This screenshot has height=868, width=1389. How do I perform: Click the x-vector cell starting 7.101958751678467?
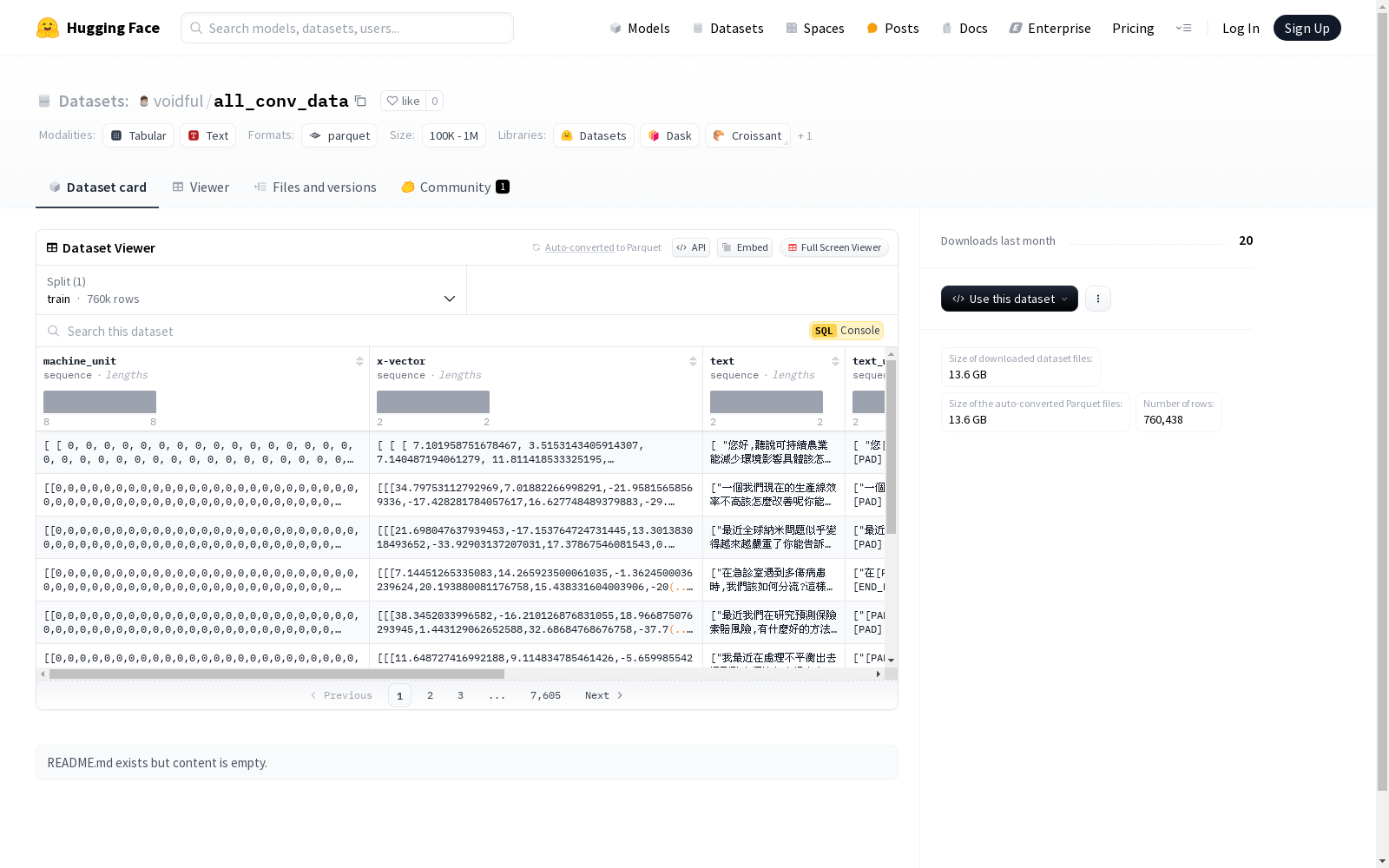pos(537,452)
